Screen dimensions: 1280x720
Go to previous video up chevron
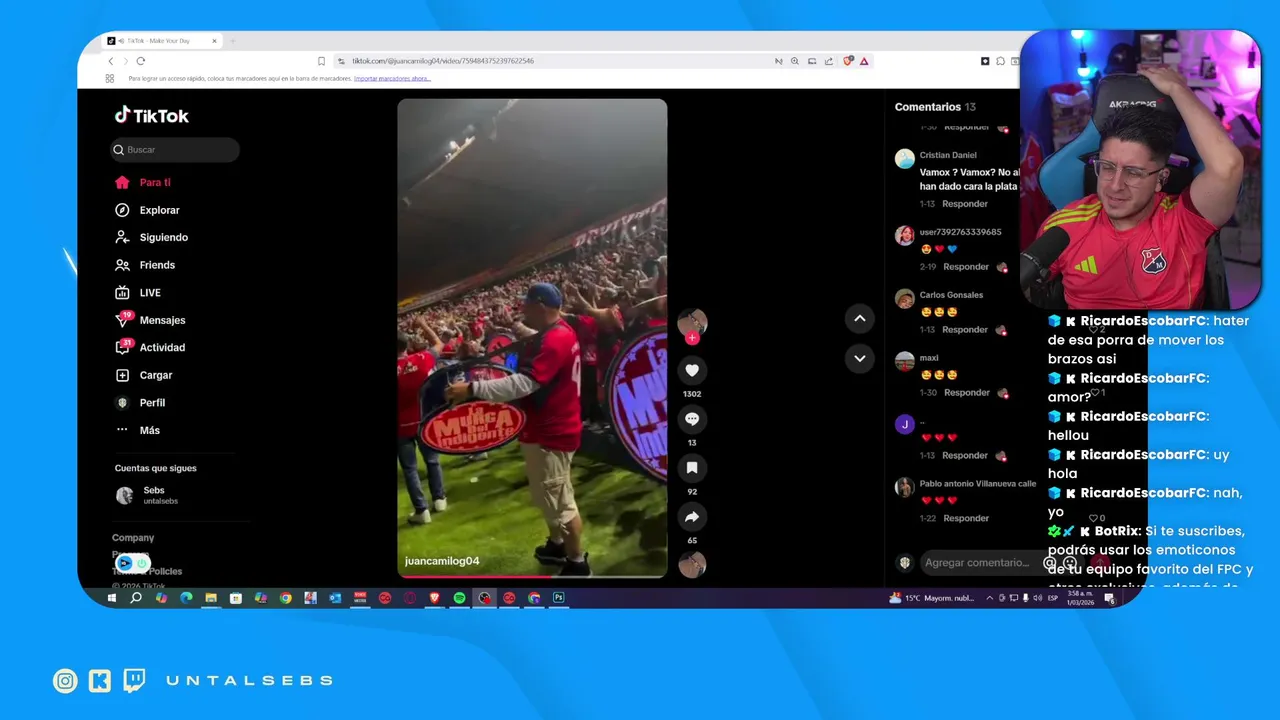click(859, 319)
